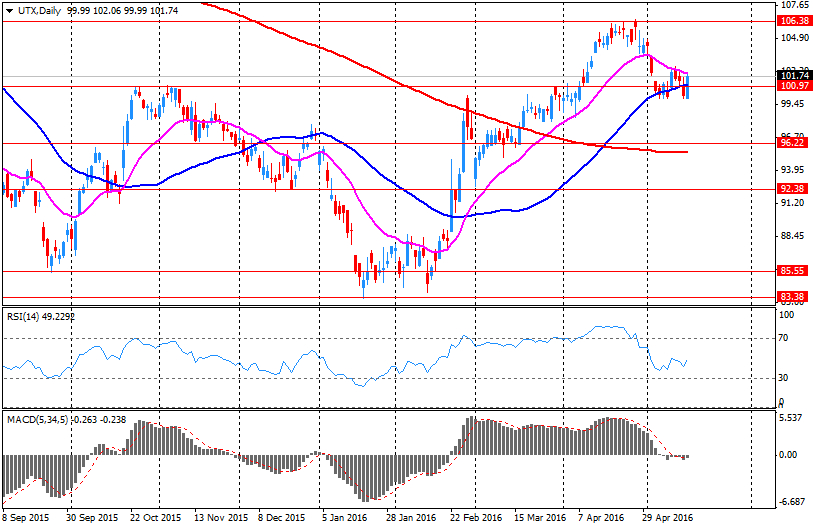Click the 13 Nov 2015 date label

[220, 518]
